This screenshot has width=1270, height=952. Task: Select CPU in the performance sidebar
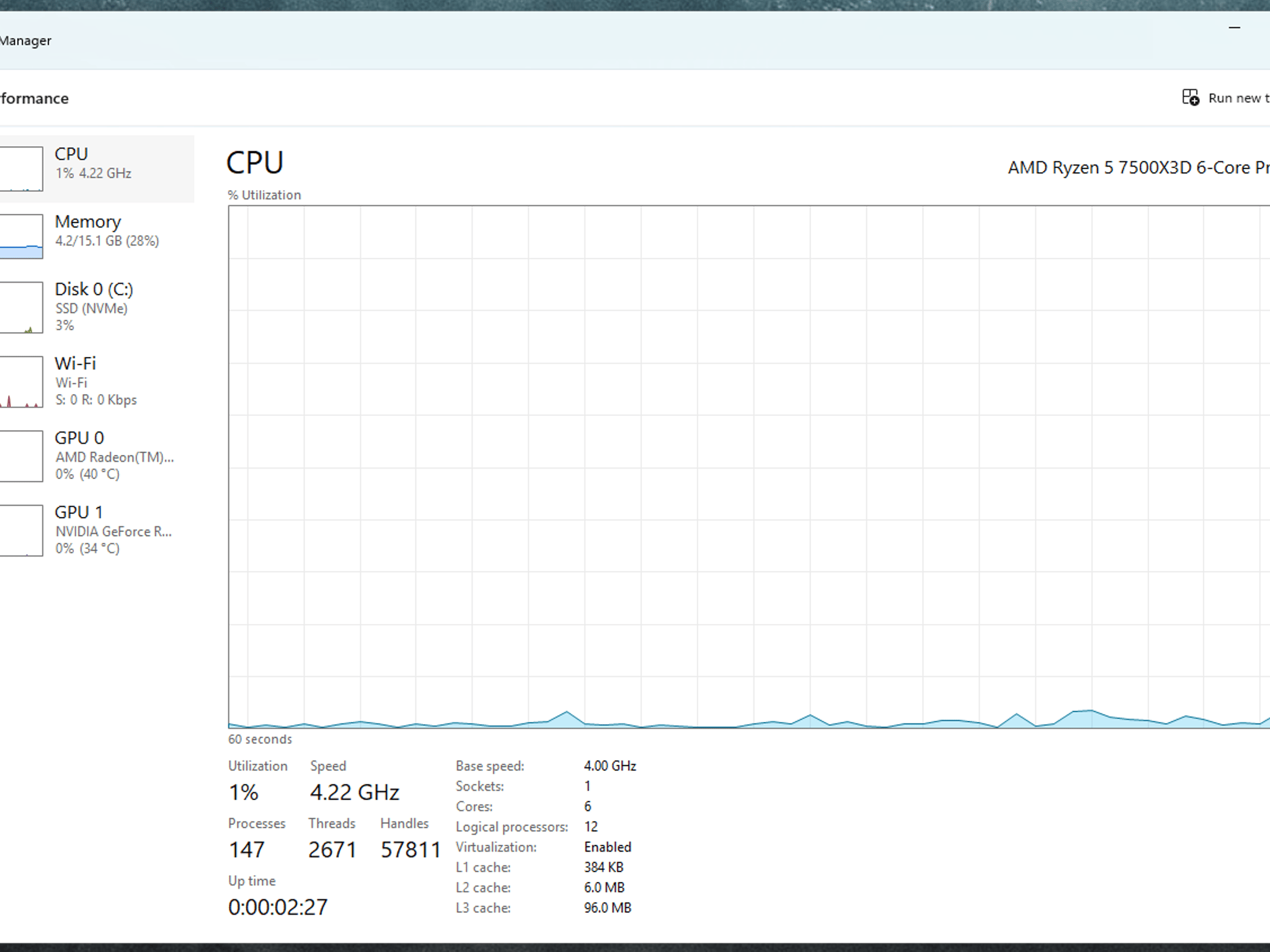pos(97,169)
